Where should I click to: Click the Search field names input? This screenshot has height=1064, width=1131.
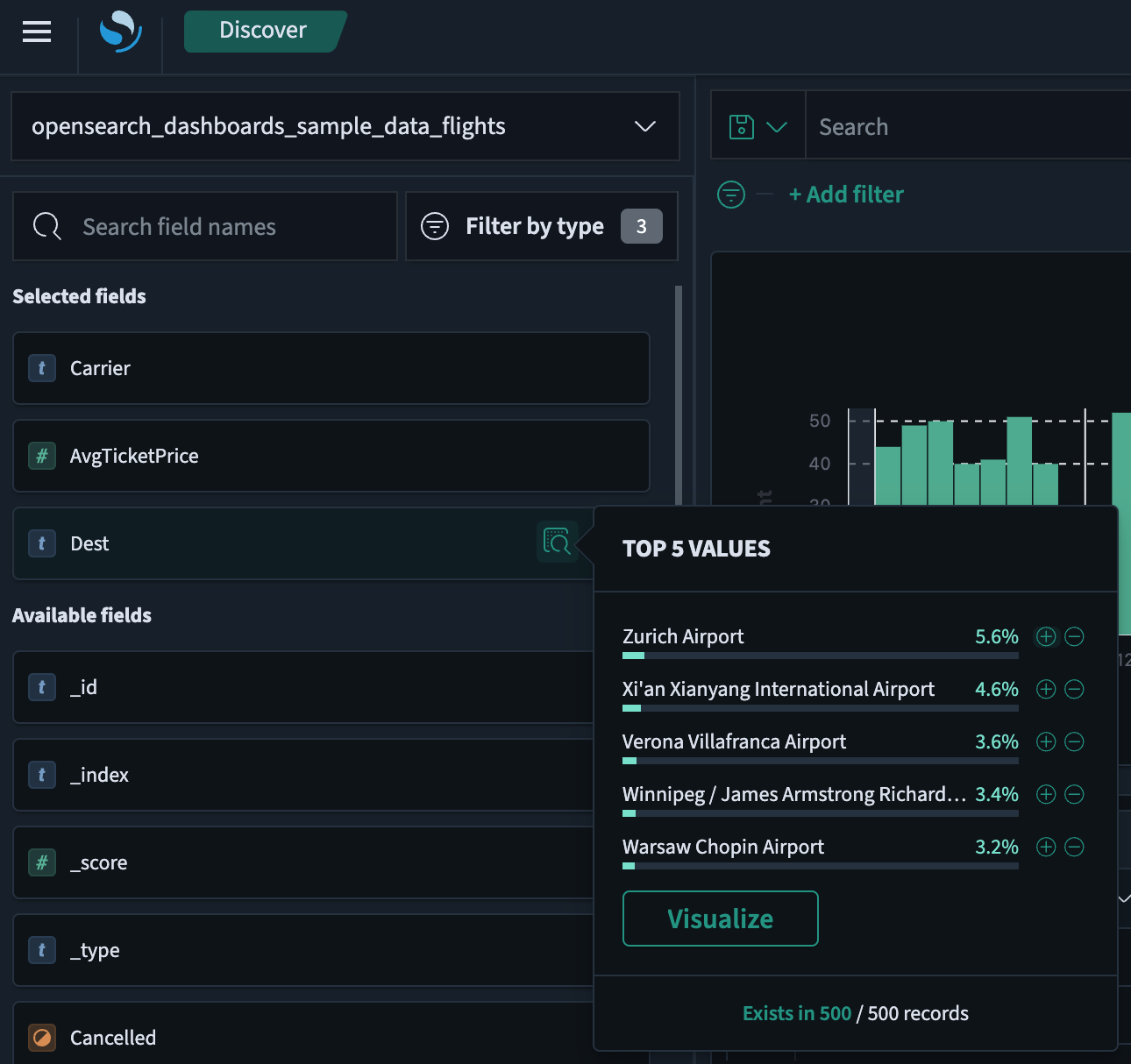pos(204,226)
